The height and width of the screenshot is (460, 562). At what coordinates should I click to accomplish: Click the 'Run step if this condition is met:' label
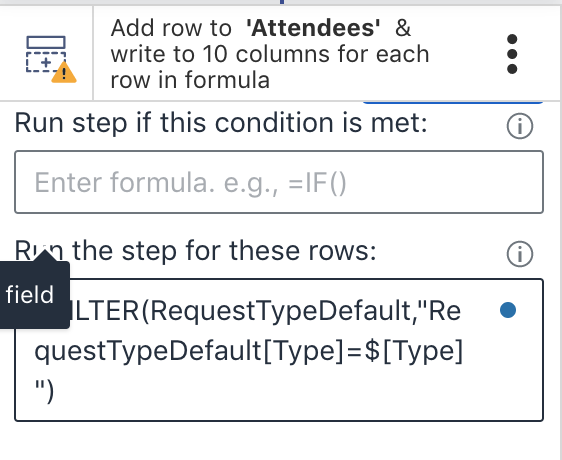221,123
